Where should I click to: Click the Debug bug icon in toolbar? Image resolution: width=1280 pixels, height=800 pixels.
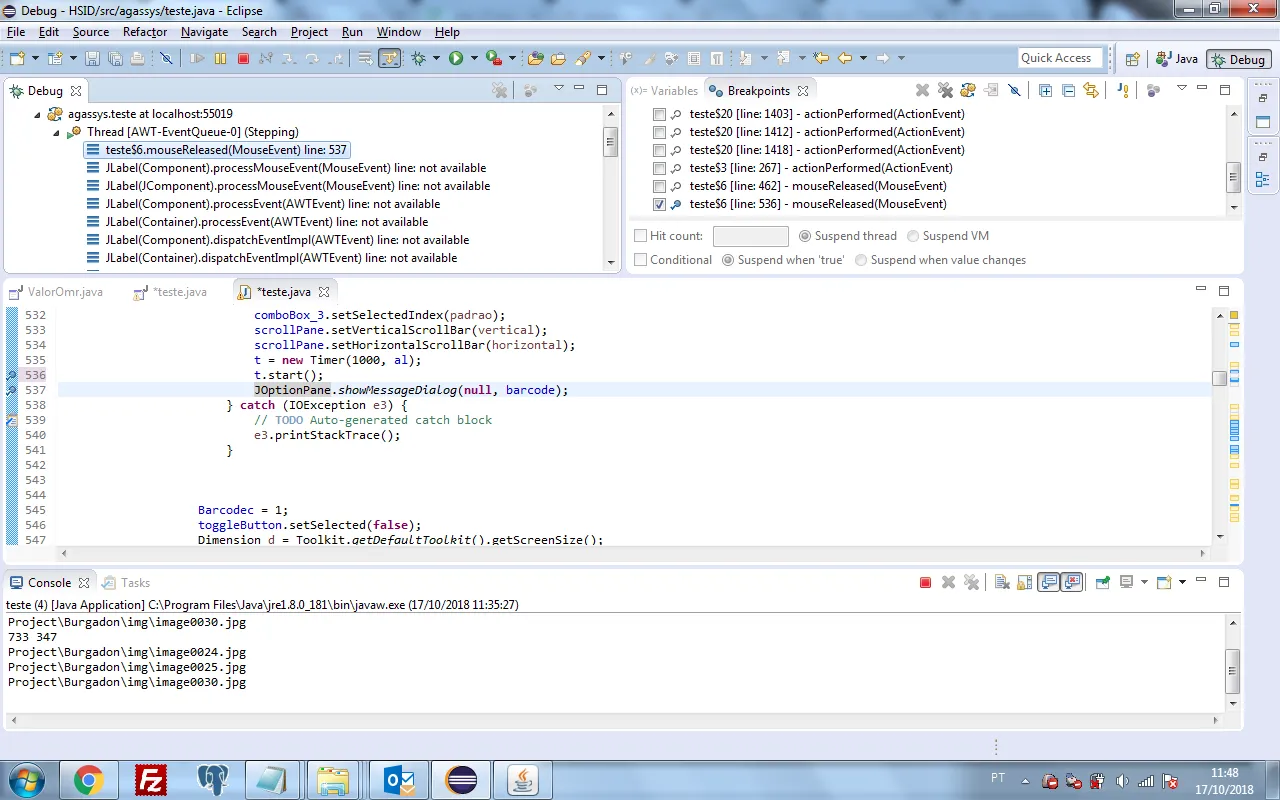pos(418,59)
